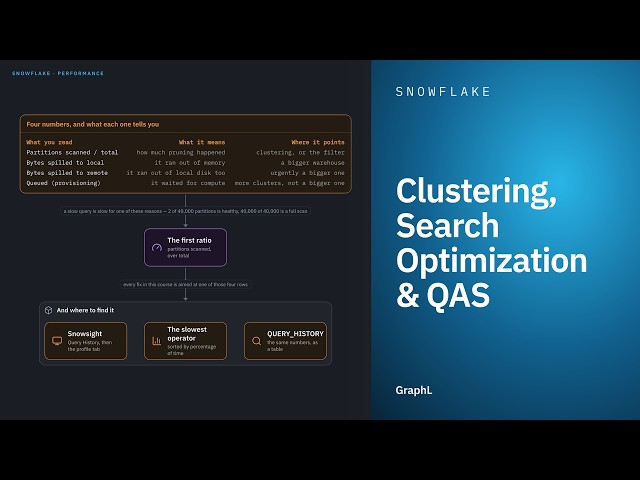Select the Bytes spilled to local row label

[65, 162]
